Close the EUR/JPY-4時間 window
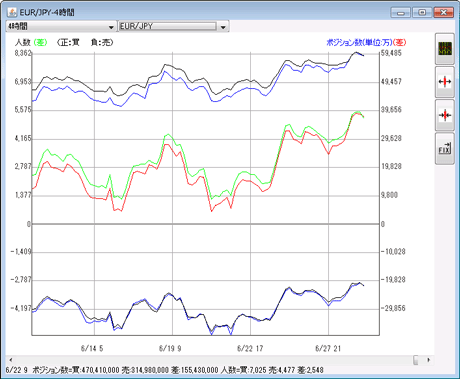Viewport: 460px width, 379px height. click(x=444, y=13)
